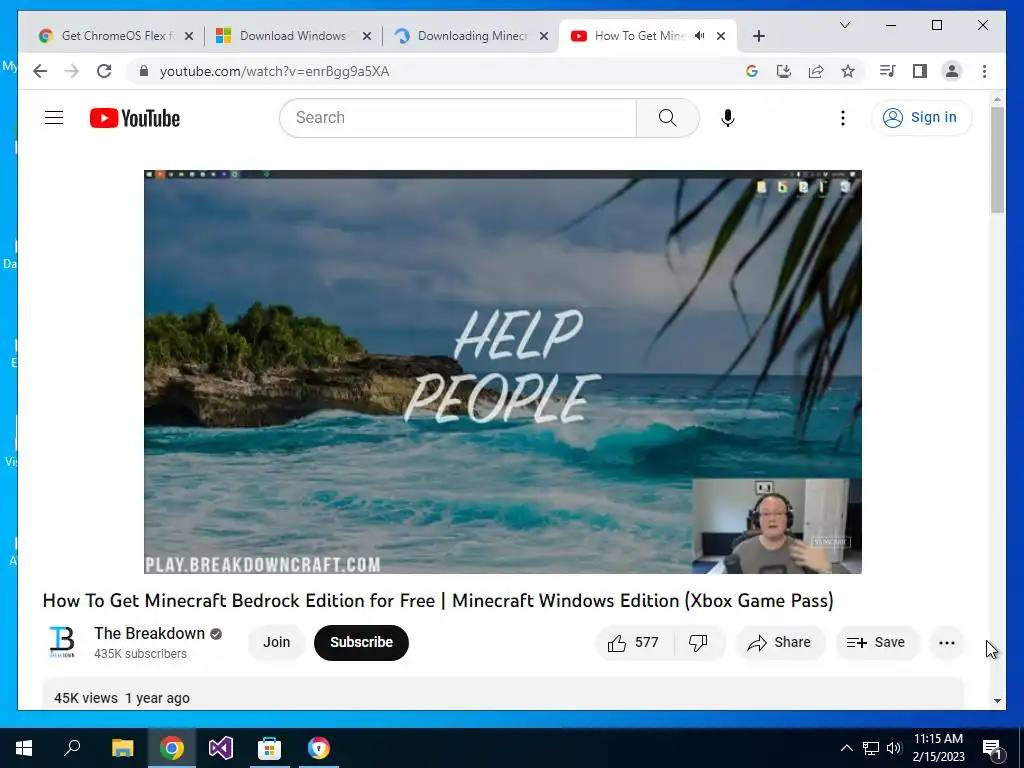The image size is (1024, 768).
Task: Close the How To Get Minecraft tab
Action: pyautogui.click(x=721, y=36)
